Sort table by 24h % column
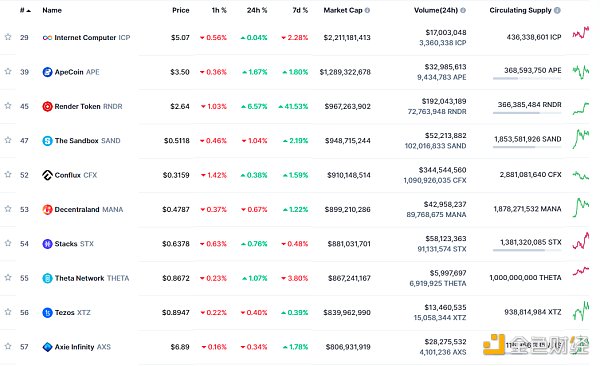The width and height of the screenshot is (600, 366). click(x=257, y=10)
